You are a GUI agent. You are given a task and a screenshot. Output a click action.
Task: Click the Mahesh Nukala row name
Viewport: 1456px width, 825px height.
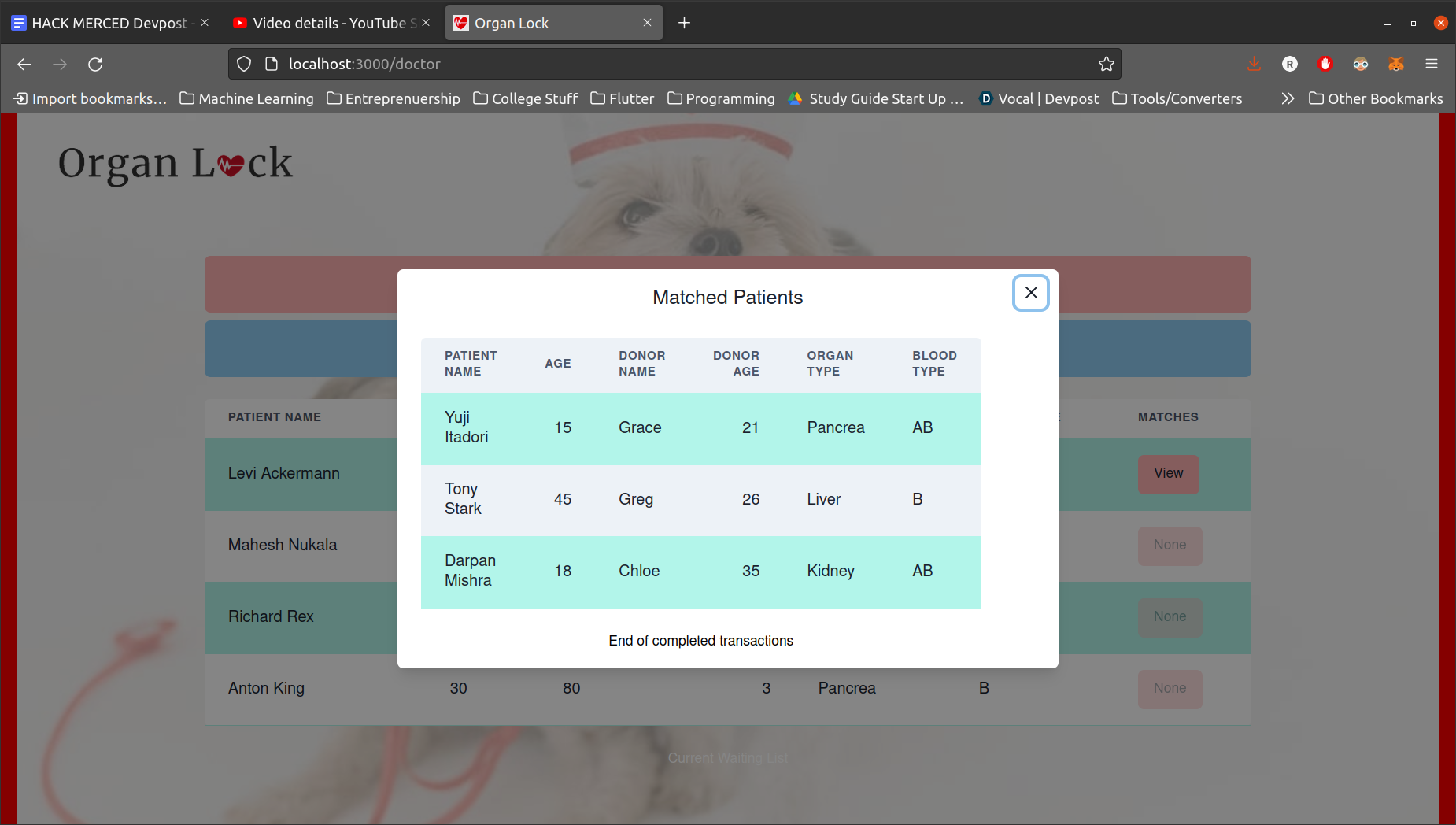tap(283, 546)
